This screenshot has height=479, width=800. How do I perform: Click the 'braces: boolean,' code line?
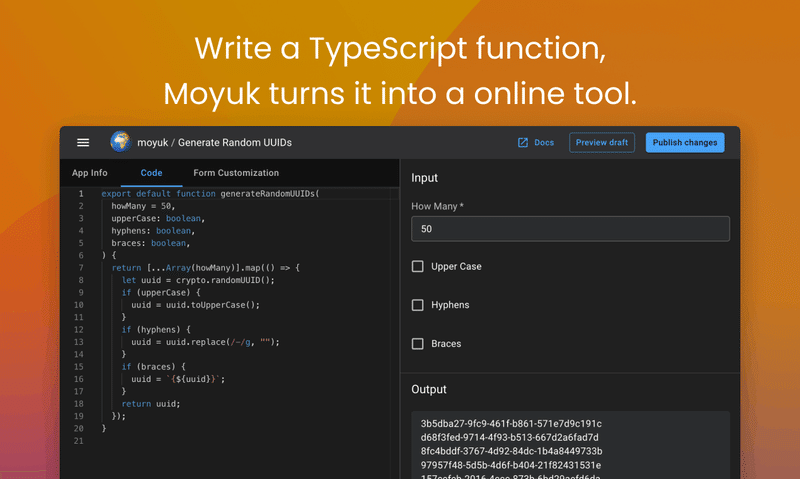[151, 243]
